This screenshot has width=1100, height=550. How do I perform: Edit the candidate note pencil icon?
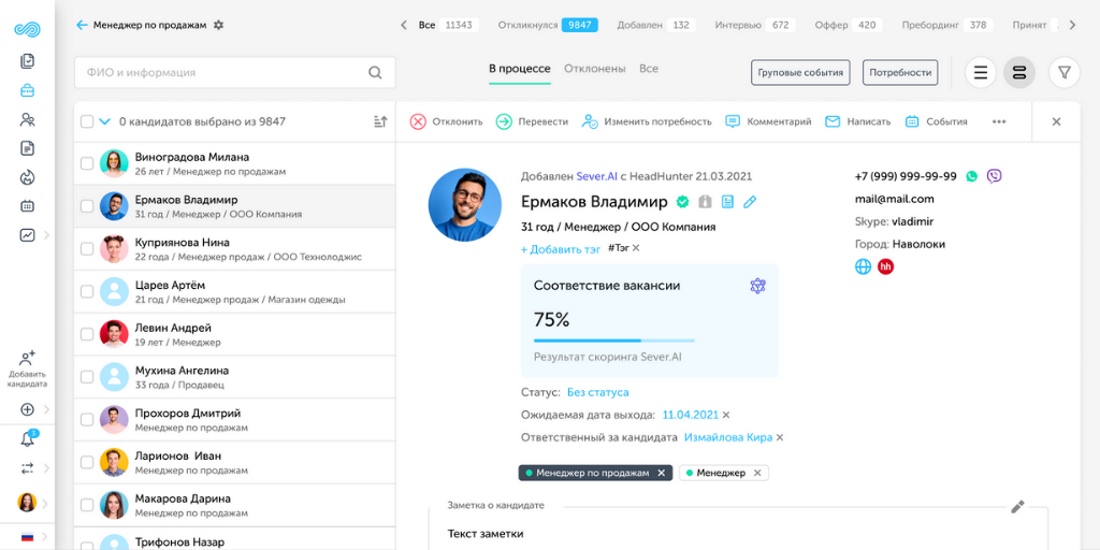[1018, 506]
